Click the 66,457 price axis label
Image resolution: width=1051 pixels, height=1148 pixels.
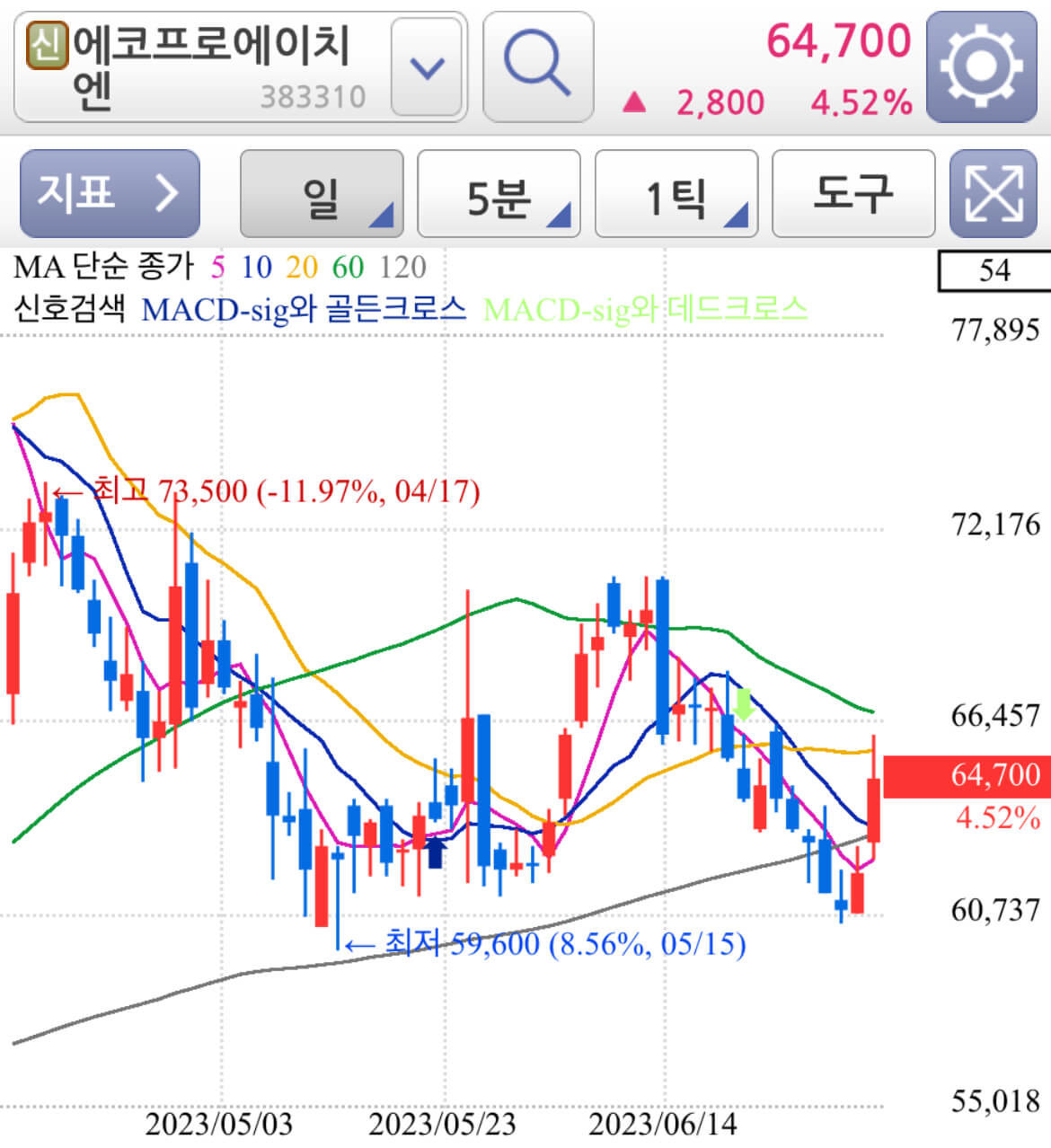click(995, 716)
